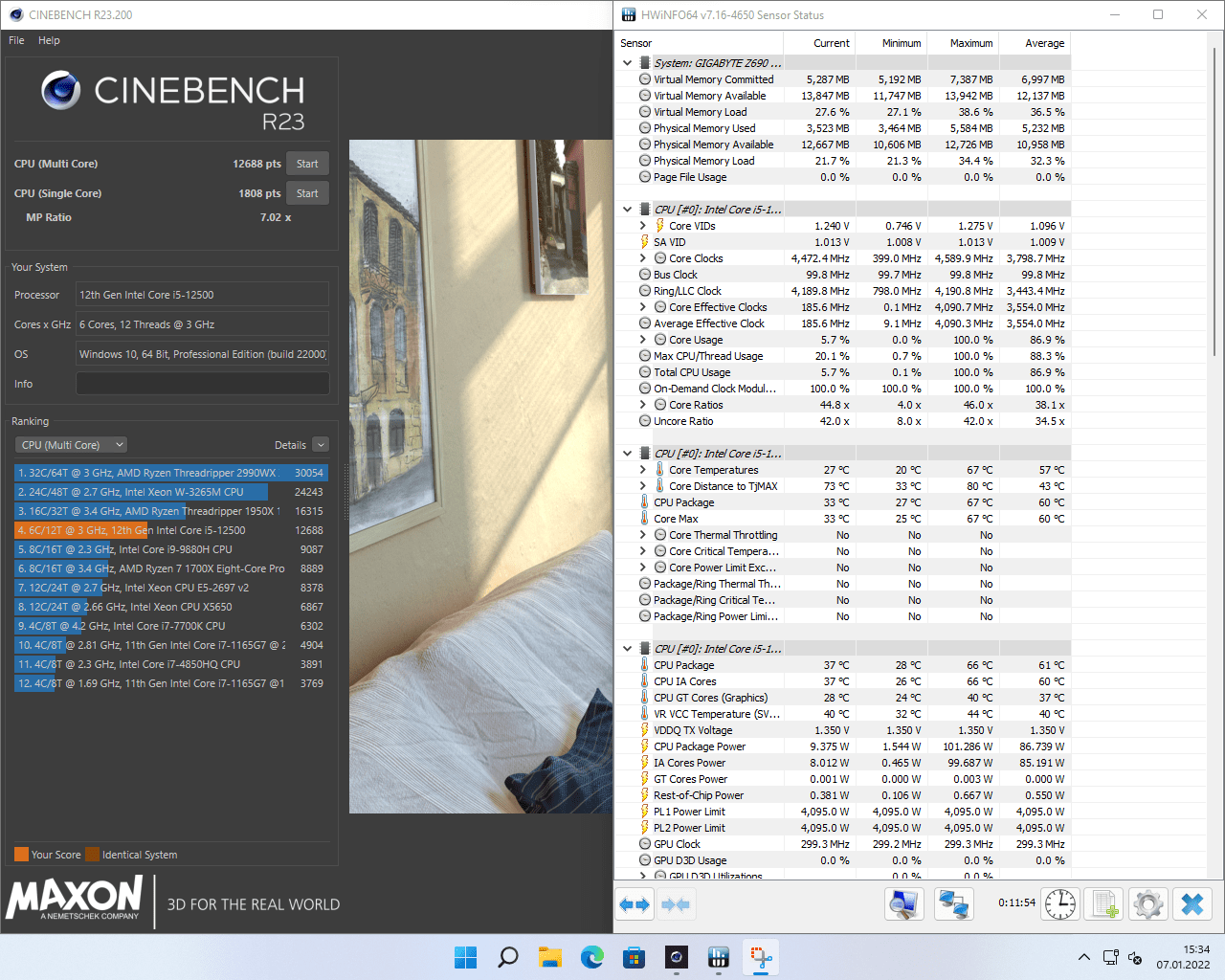Viewport: 1225px width, 980px height.
Task: Start the CPU Single Core test
Action: pos(307,193)
